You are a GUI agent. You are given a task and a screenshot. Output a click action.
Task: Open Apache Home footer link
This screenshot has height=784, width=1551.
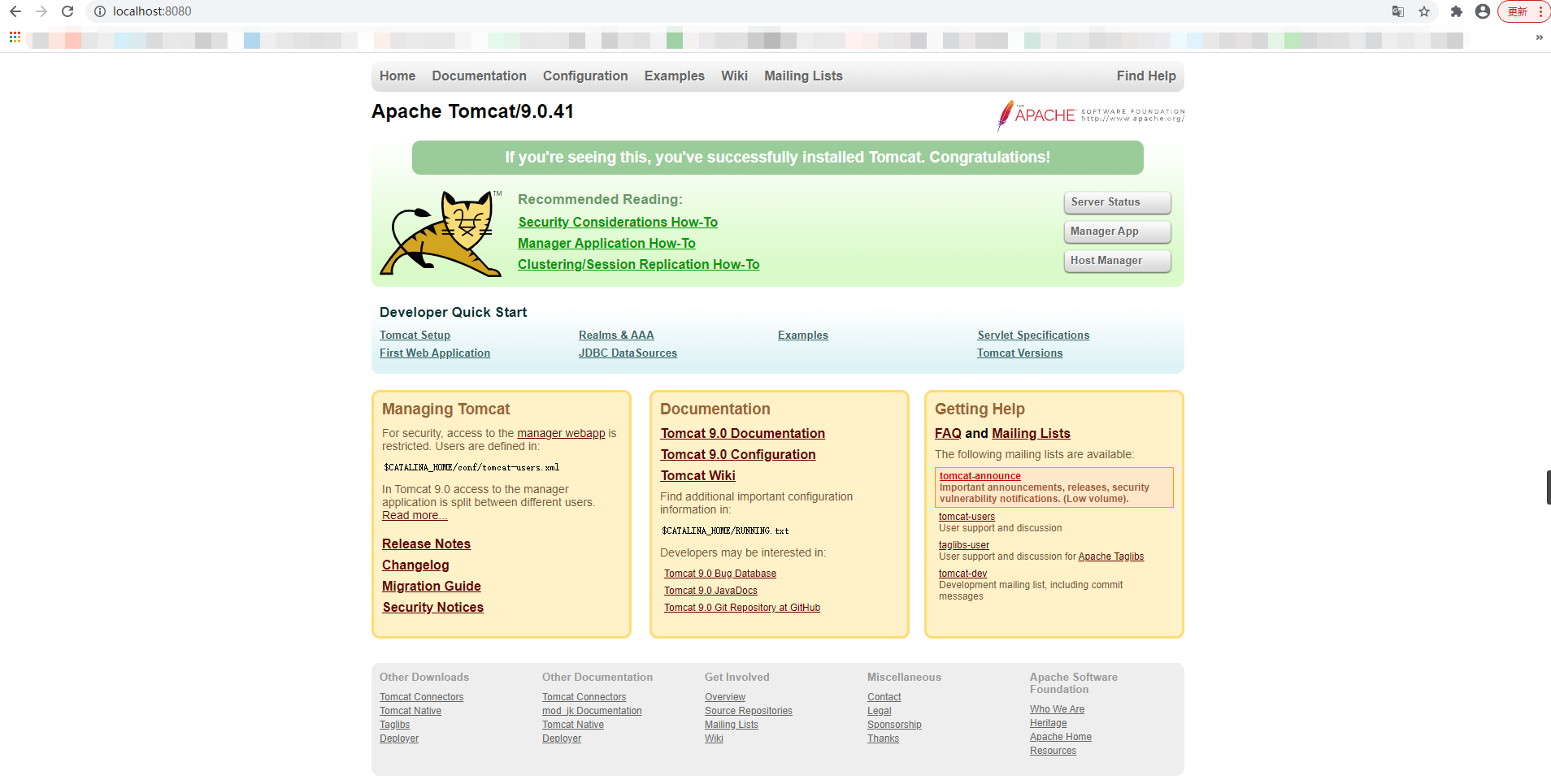(x=1061, y=737)
